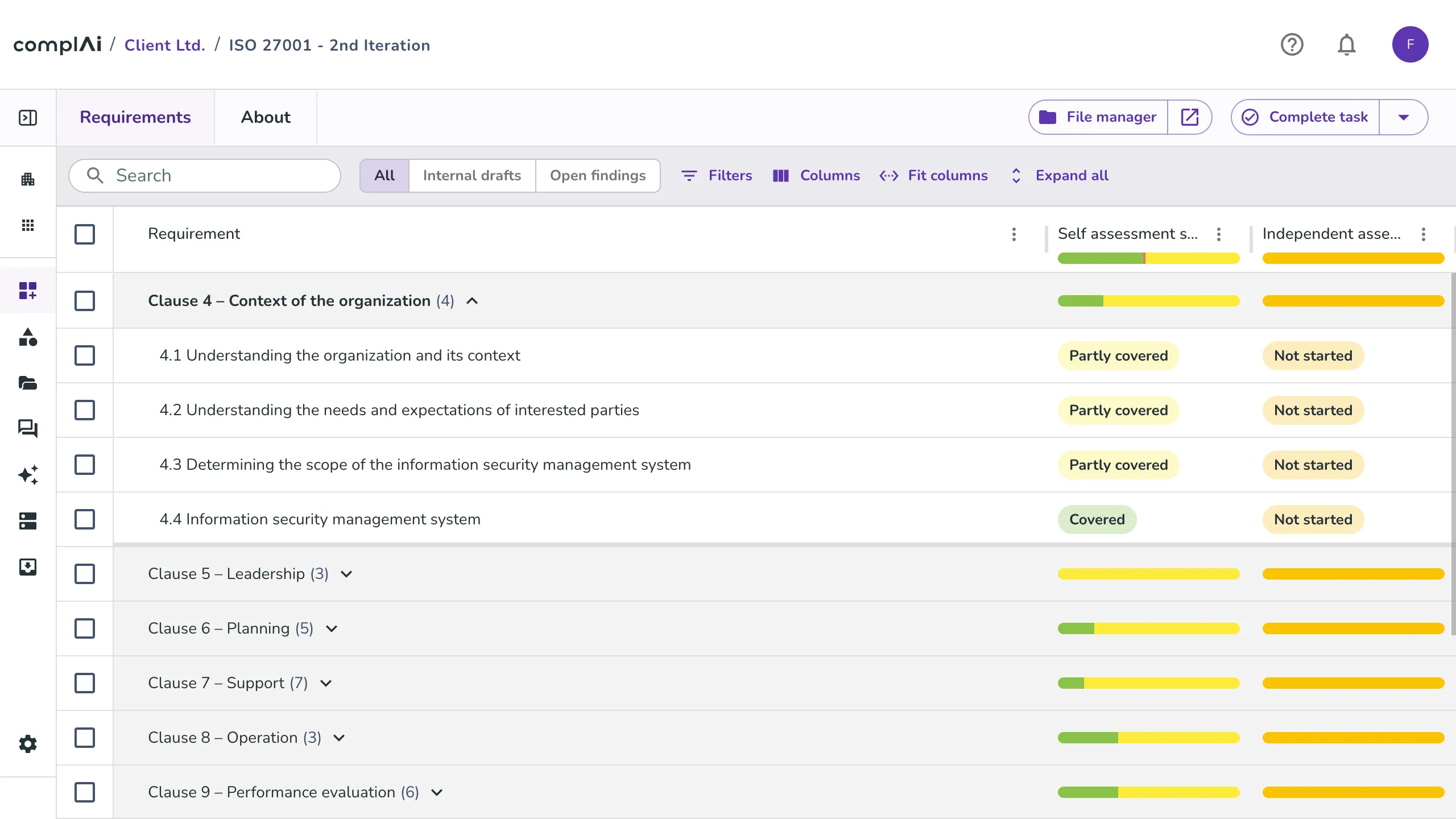Open the apps grid icon in sidebar
Screen dimensions: 1456x819
(28, 225)
